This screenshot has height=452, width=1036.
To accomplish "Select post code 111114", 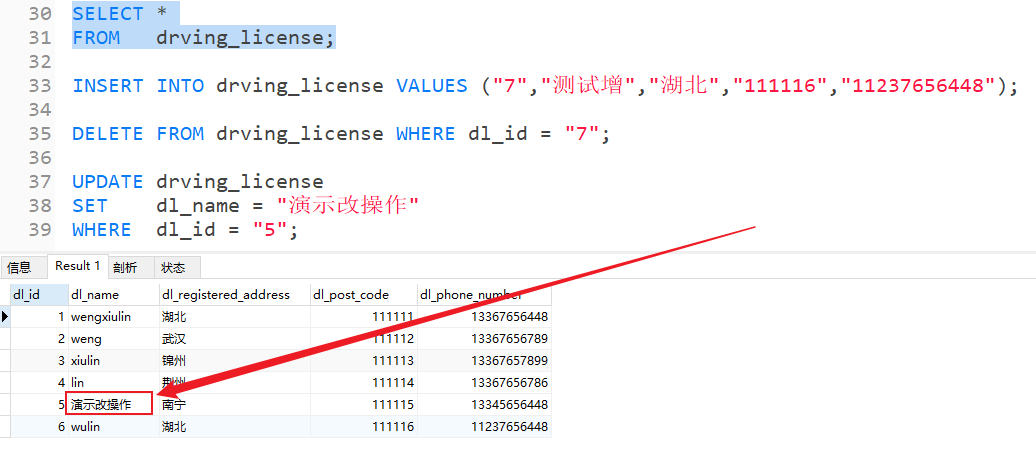I will click(x=364, y=383).
